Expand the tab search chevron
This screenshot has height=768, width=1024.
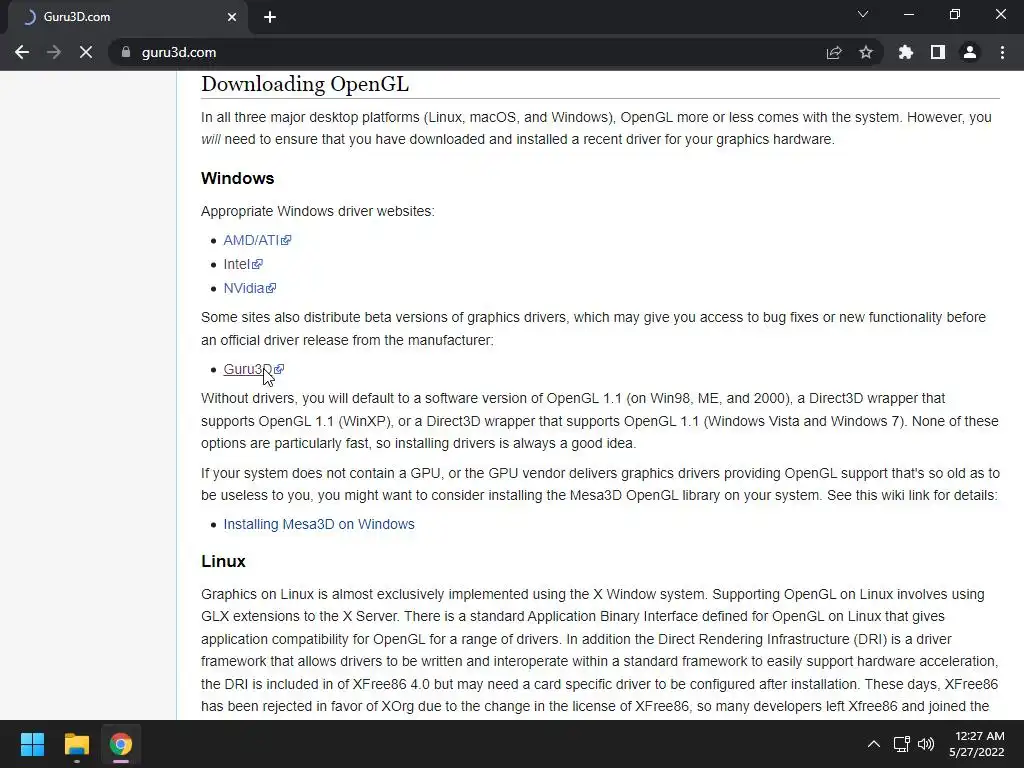[x=863, y=14]
